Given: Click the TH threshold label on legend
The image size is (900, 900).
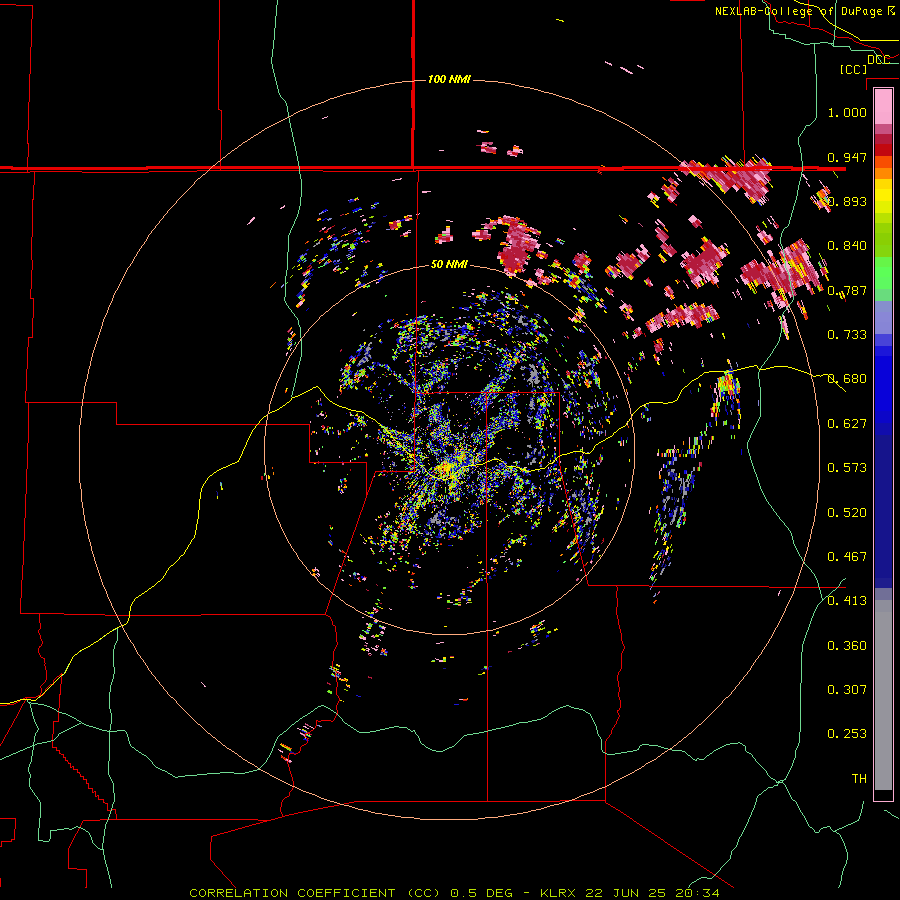Looking at the screenshot, I should pyautogui.click(x=859, y=779).
